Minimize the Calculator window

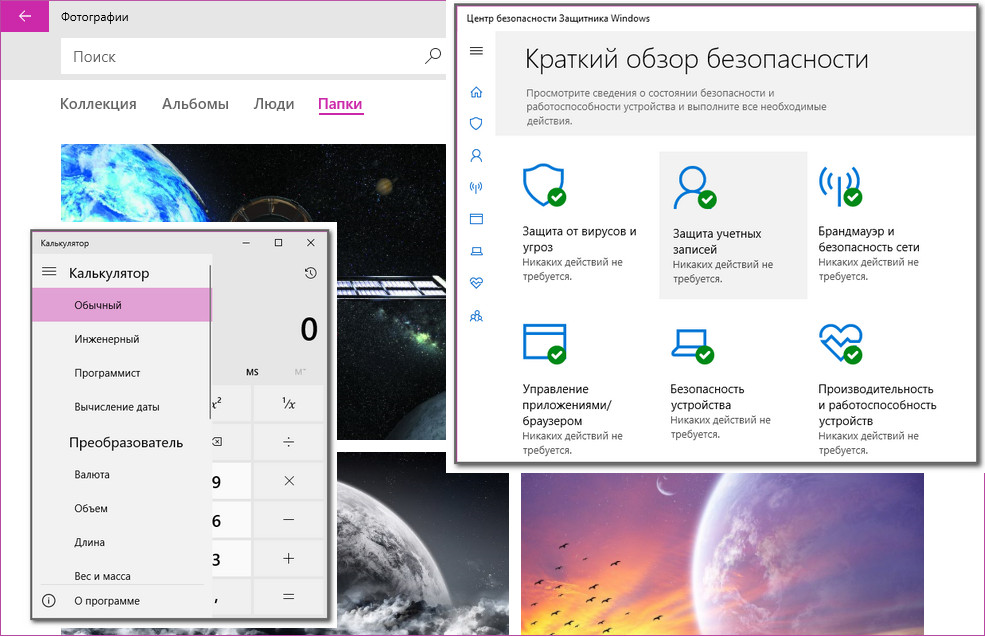pos(246,242)
